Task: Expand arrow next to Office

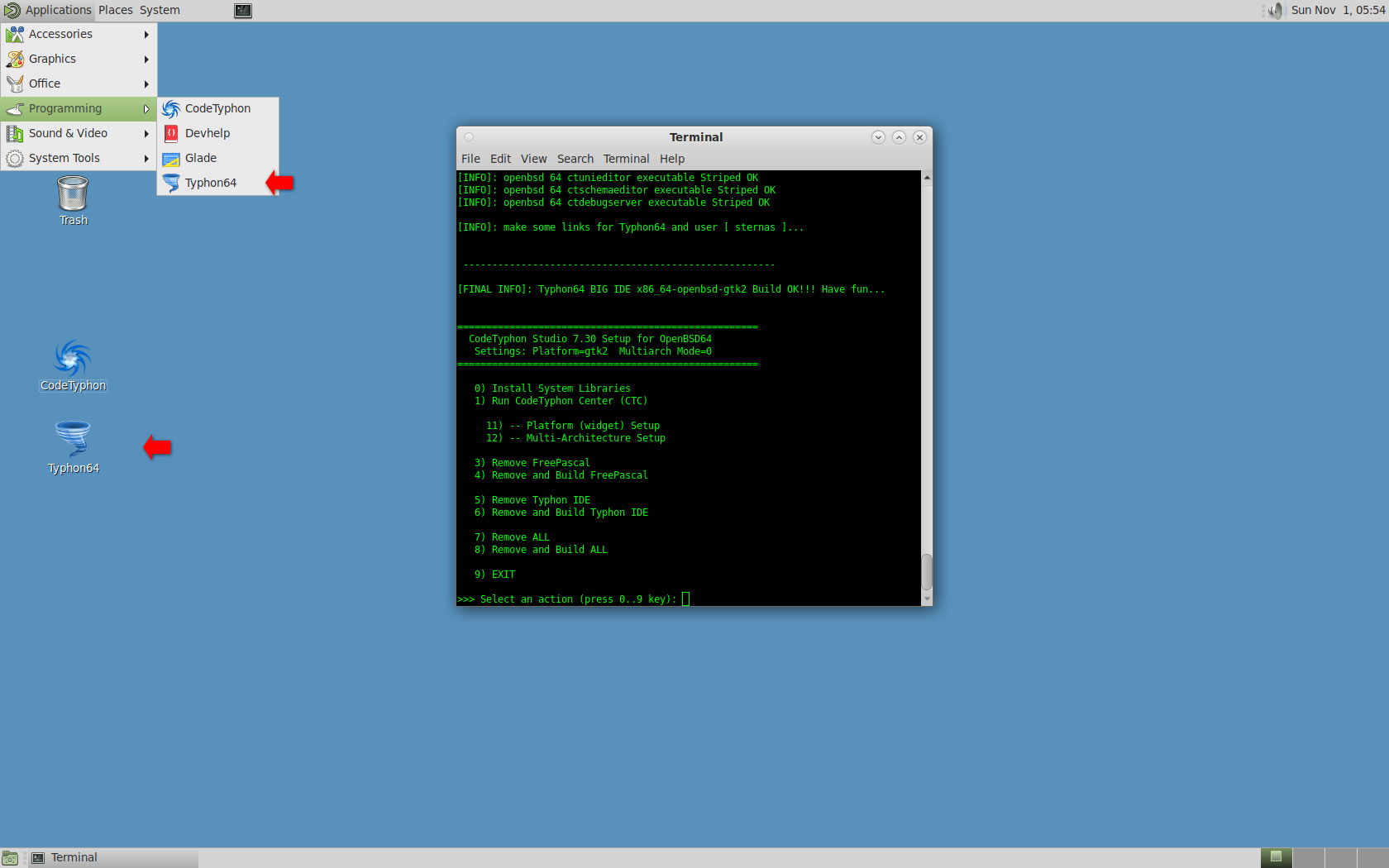Action: tap(146, 83)
